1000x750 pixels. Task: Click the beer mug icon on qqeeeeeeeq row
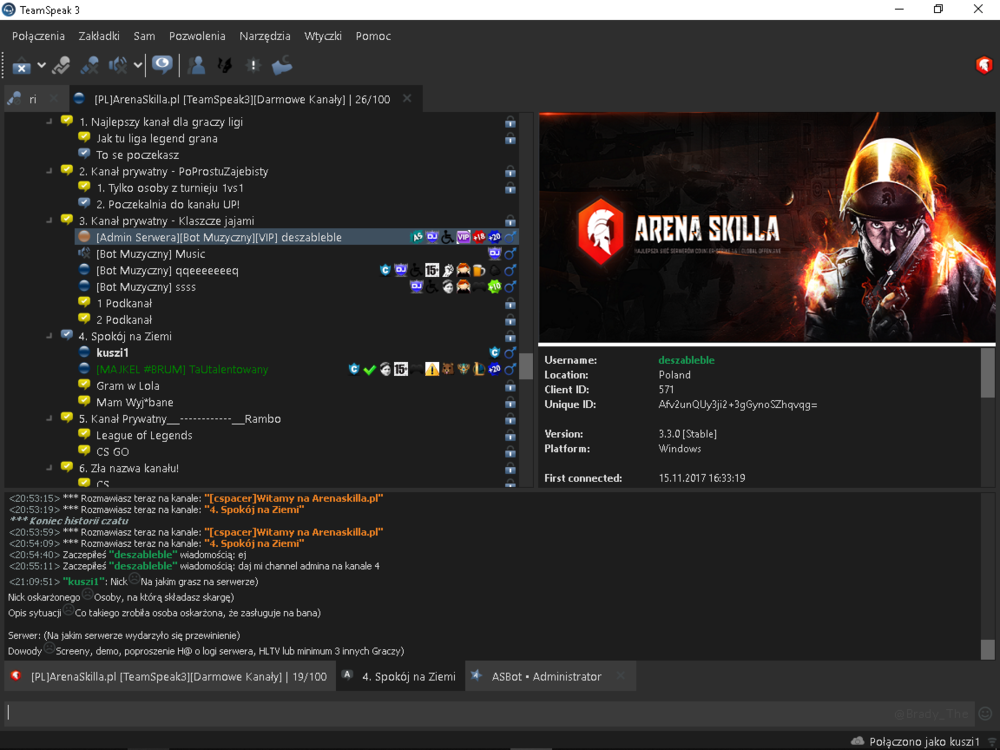(479, 270)
